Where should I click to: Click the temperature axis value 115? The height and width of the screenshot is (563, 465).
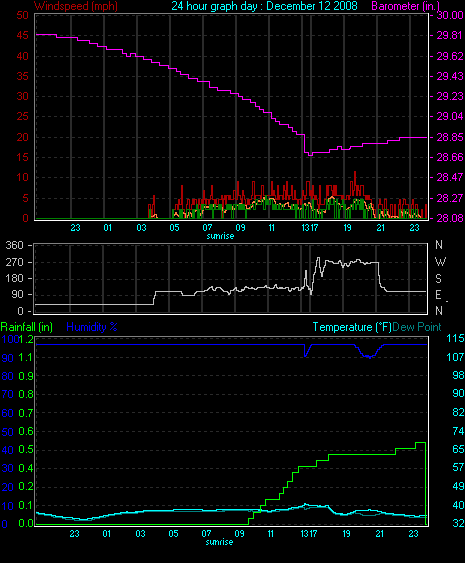(455, 338)
